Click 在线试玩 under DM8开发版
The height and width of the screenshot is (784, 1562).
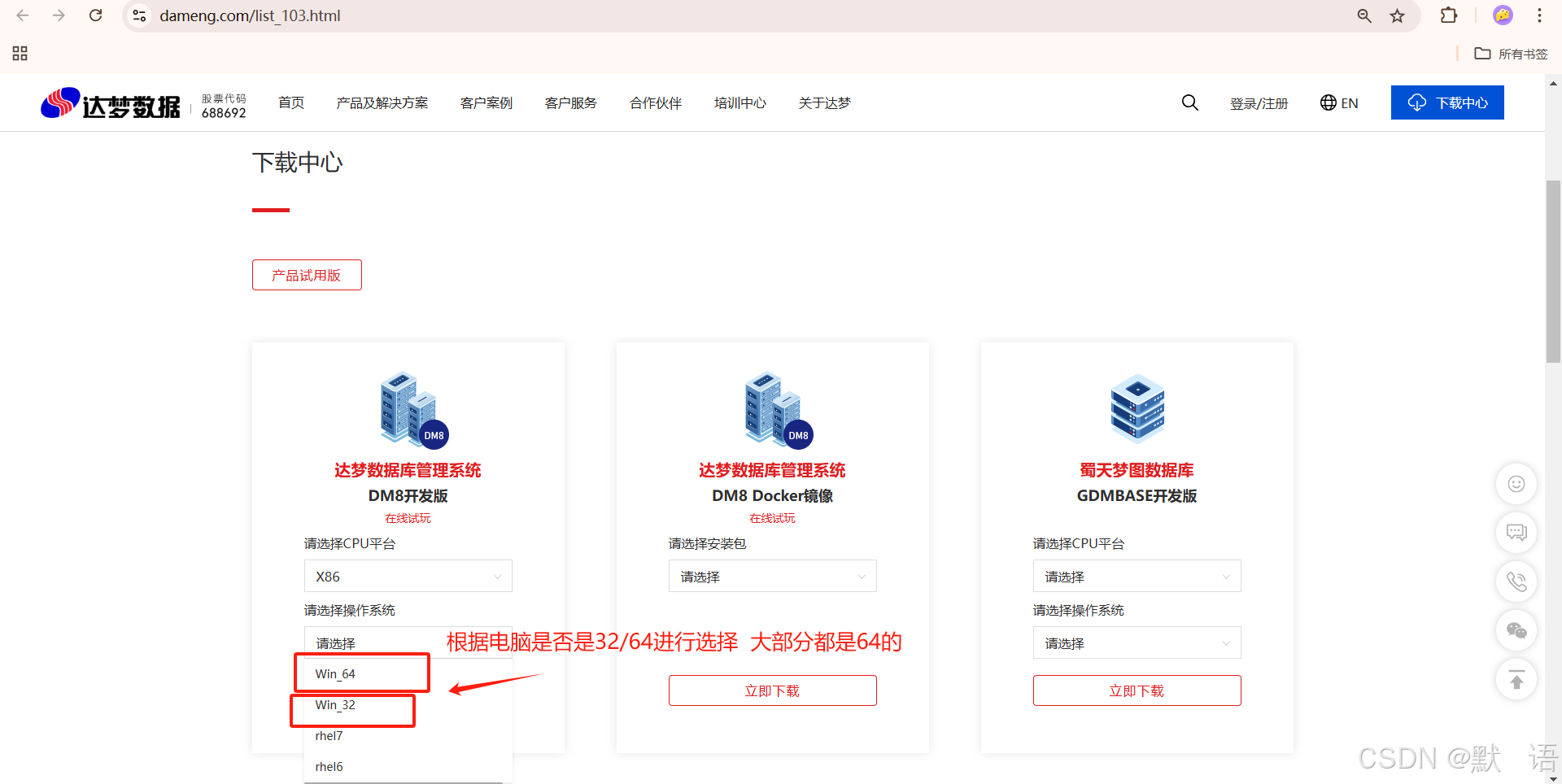click(x=408, y=518)
